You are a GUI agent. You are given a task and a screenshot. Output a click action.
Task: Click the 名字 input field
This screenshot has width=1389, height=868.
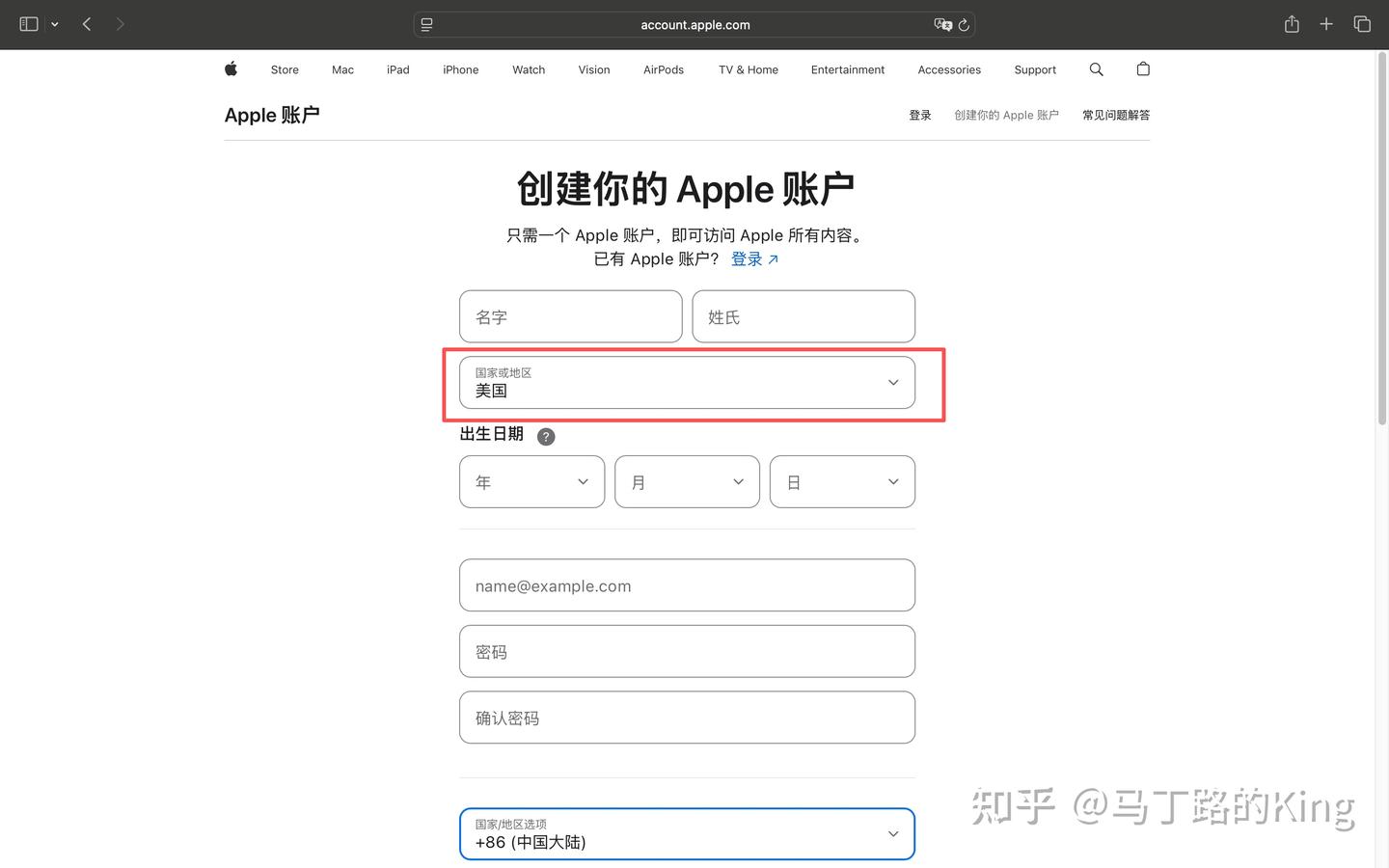click(x=571, y=316)
